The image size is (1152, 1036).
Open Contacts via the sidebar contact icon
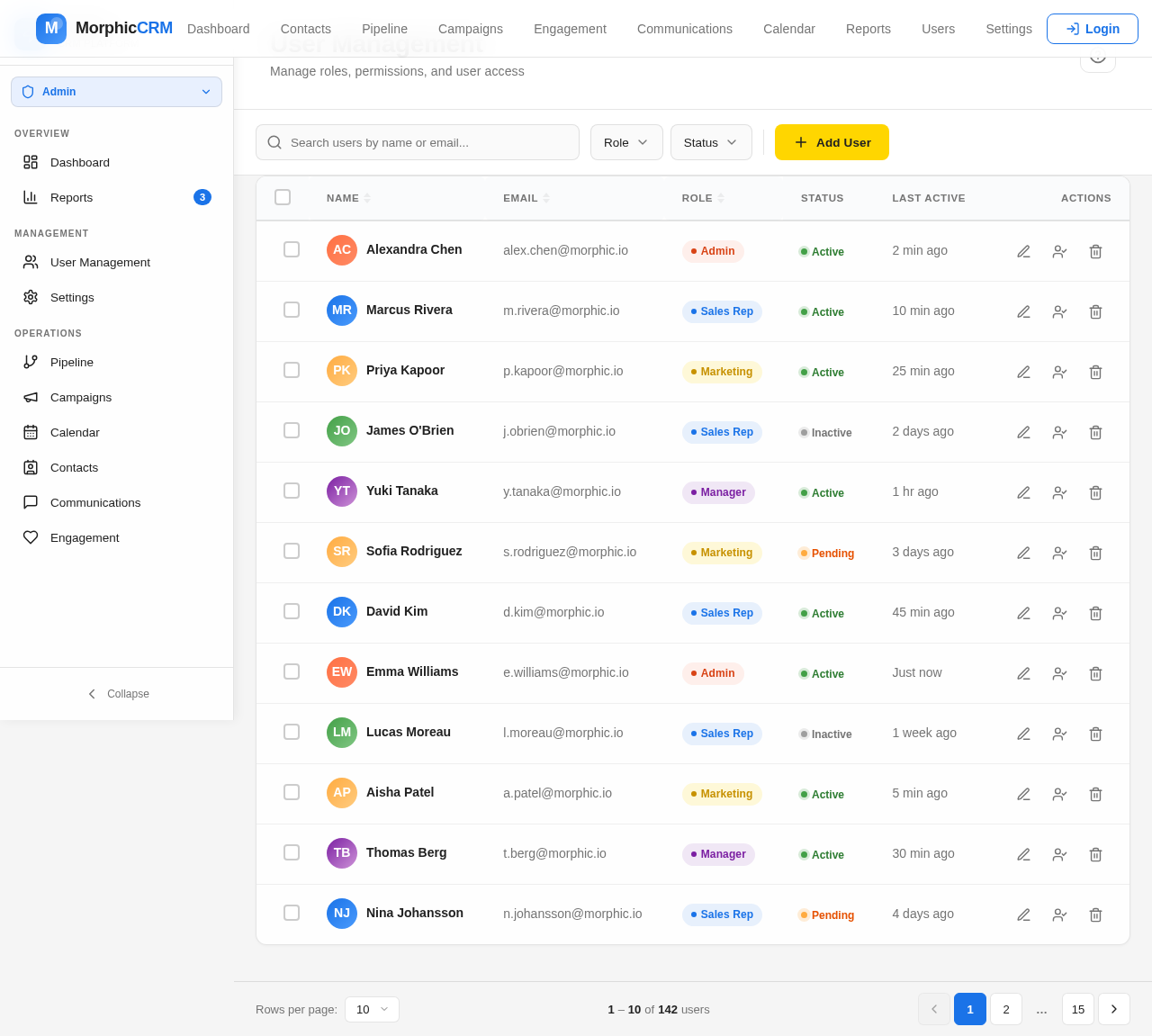31,467
